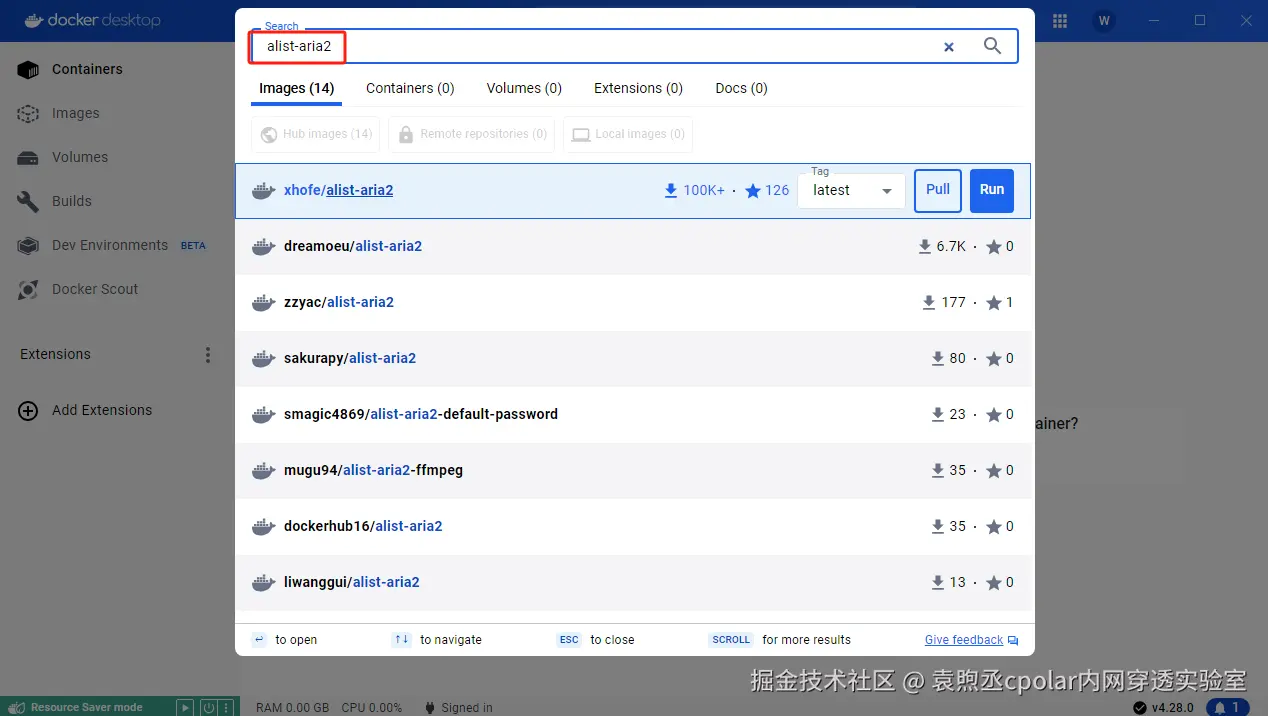
Task: Open the Volumes (0) tab
Action: coord(524,88)
